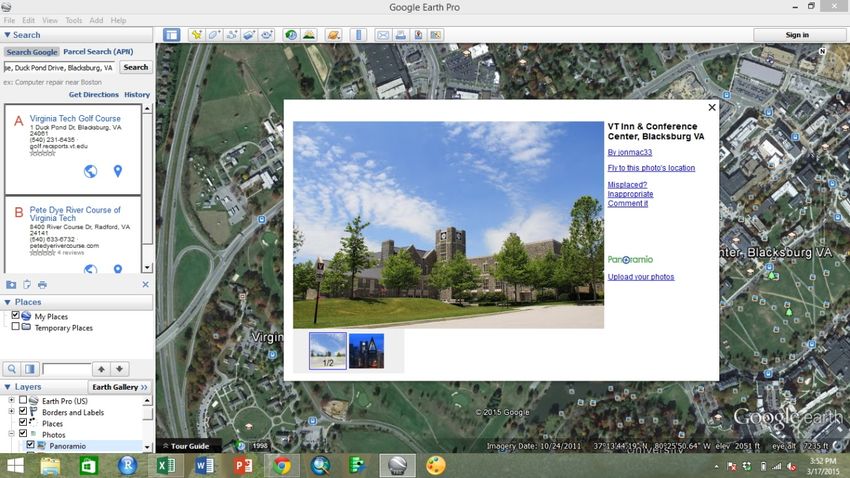Select the Add Polygon tool

tap(214, 35)
